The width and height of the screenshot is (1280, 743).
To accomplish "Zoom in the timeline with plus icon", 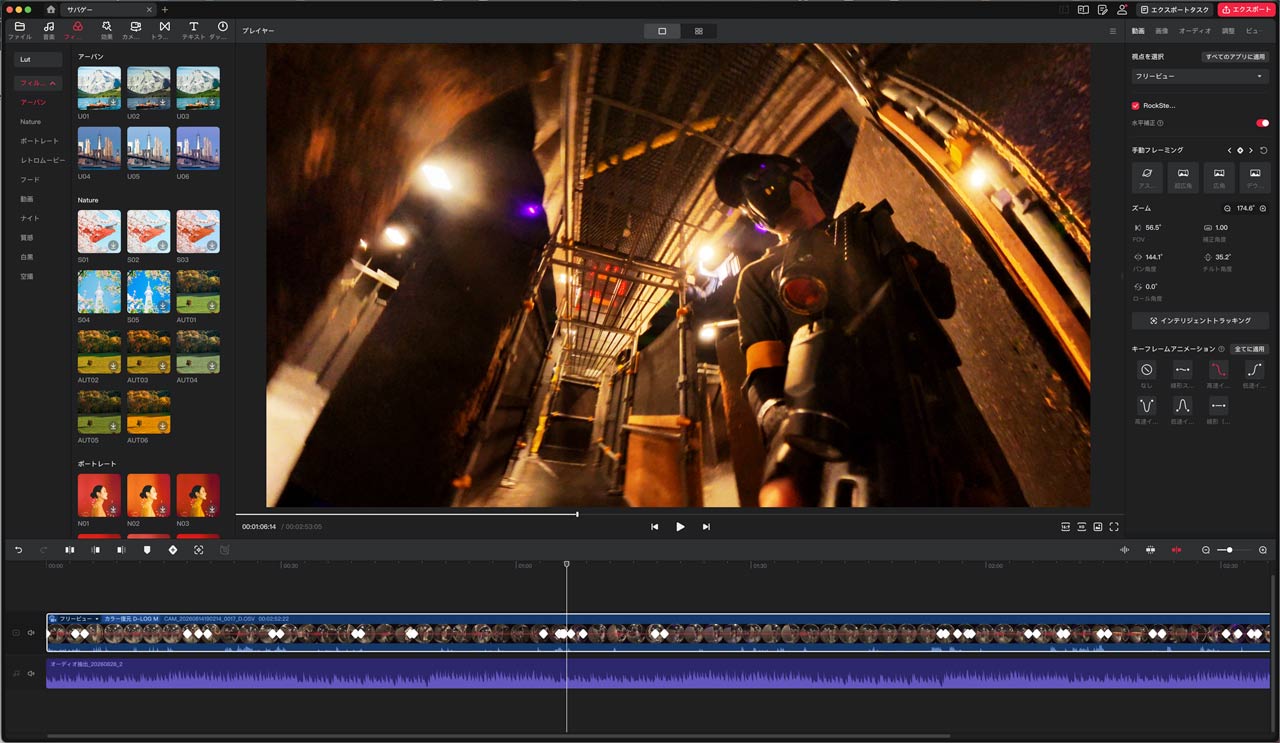I will pos(1263,550).
